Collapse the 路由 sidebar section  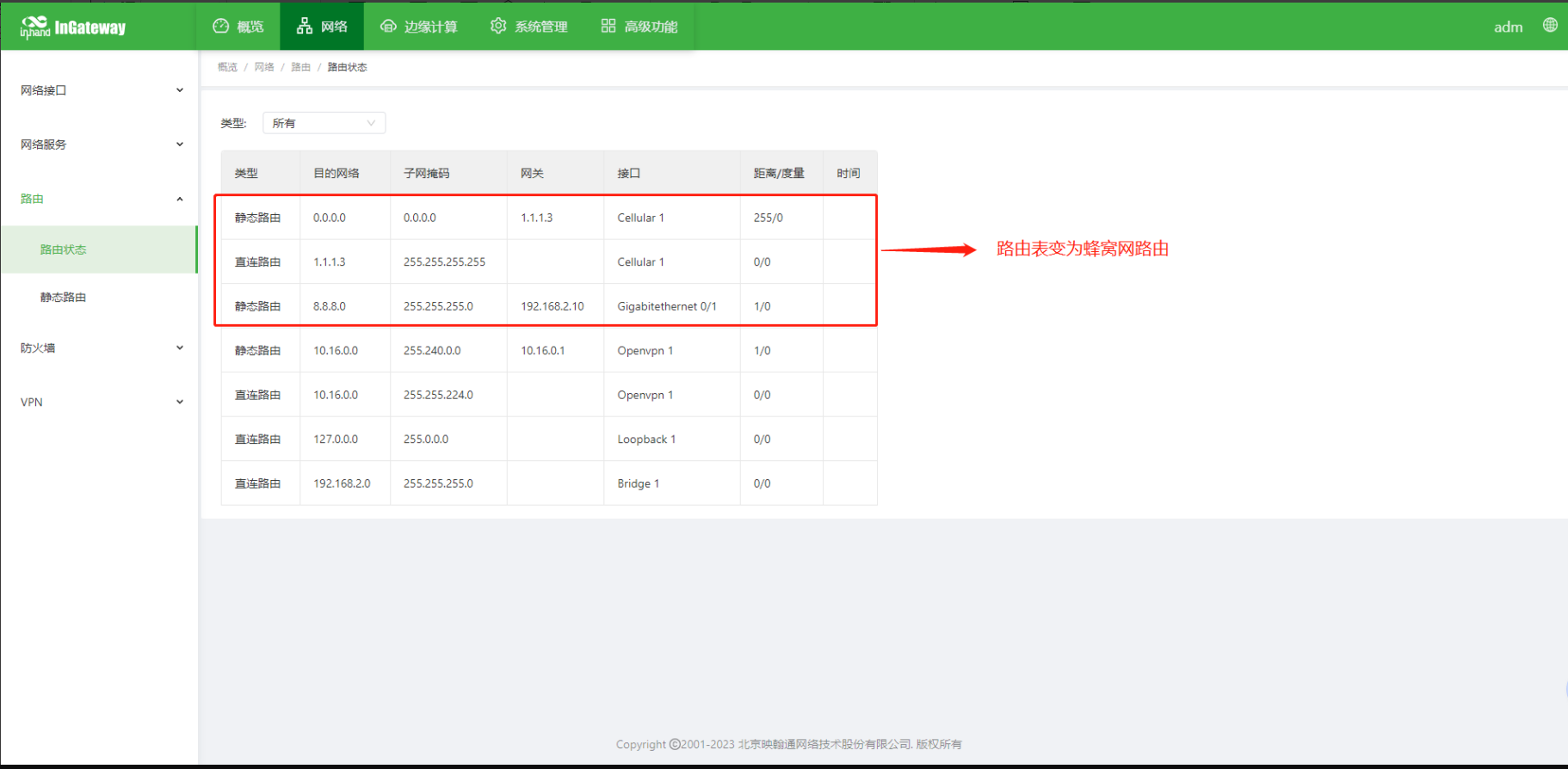tap(99, 199)
